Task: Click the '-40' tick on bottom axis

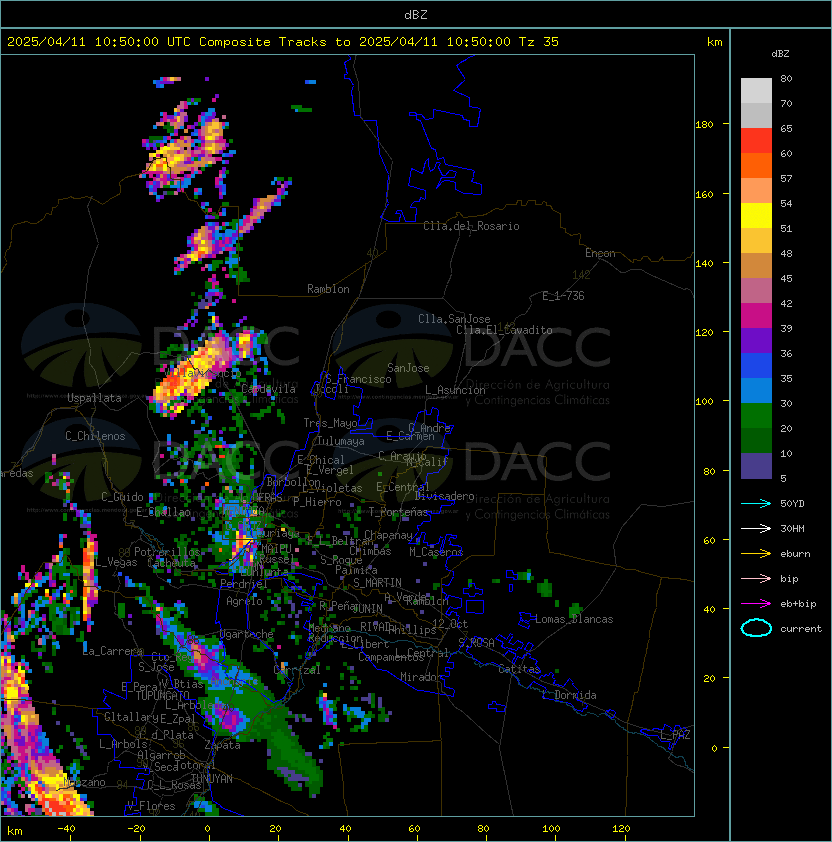Action: coord(67,829)
